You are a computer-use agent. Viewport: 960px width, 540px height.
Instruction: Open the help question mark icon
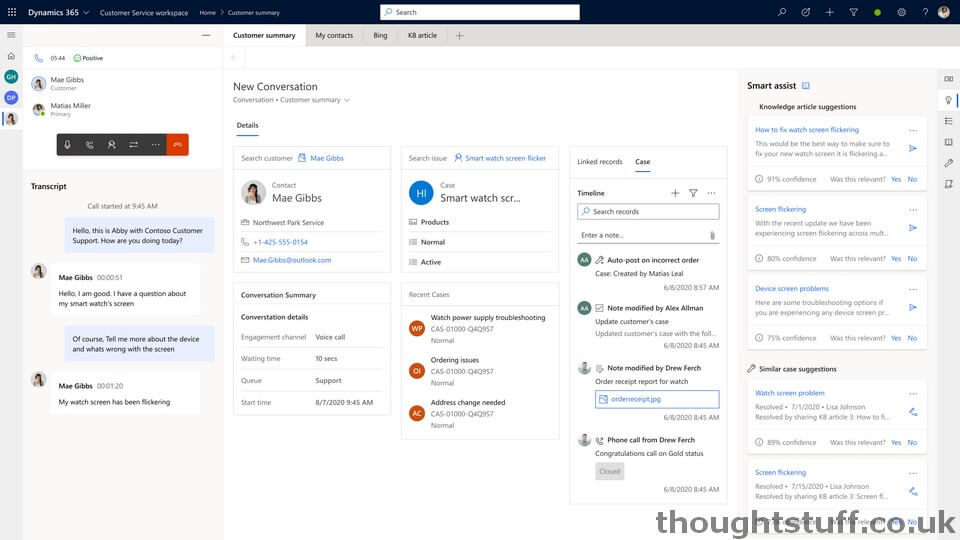925,12
